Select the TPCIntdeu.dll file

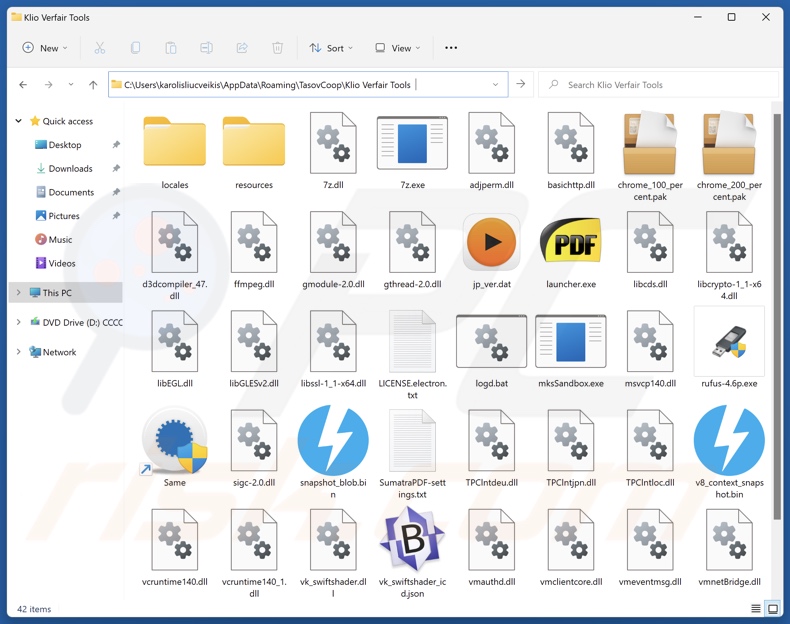(491, 449)
